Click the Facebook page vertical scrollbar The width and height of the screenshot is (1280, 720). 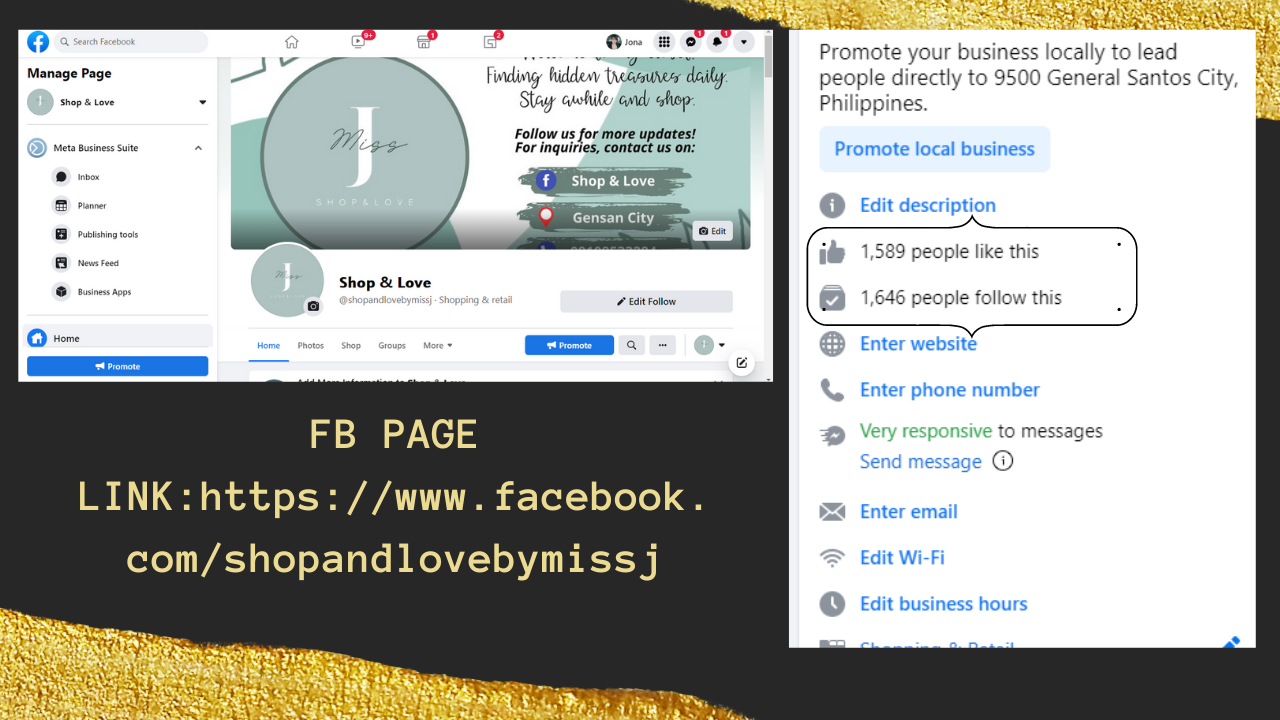click(768, 205)
